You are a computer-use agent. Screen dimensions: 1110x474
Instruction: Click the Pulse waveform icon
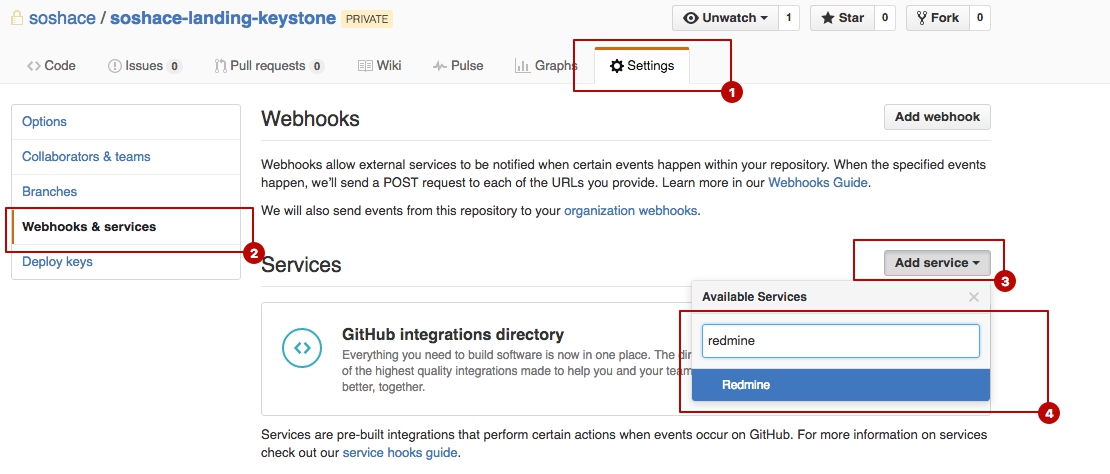(440, 66)
